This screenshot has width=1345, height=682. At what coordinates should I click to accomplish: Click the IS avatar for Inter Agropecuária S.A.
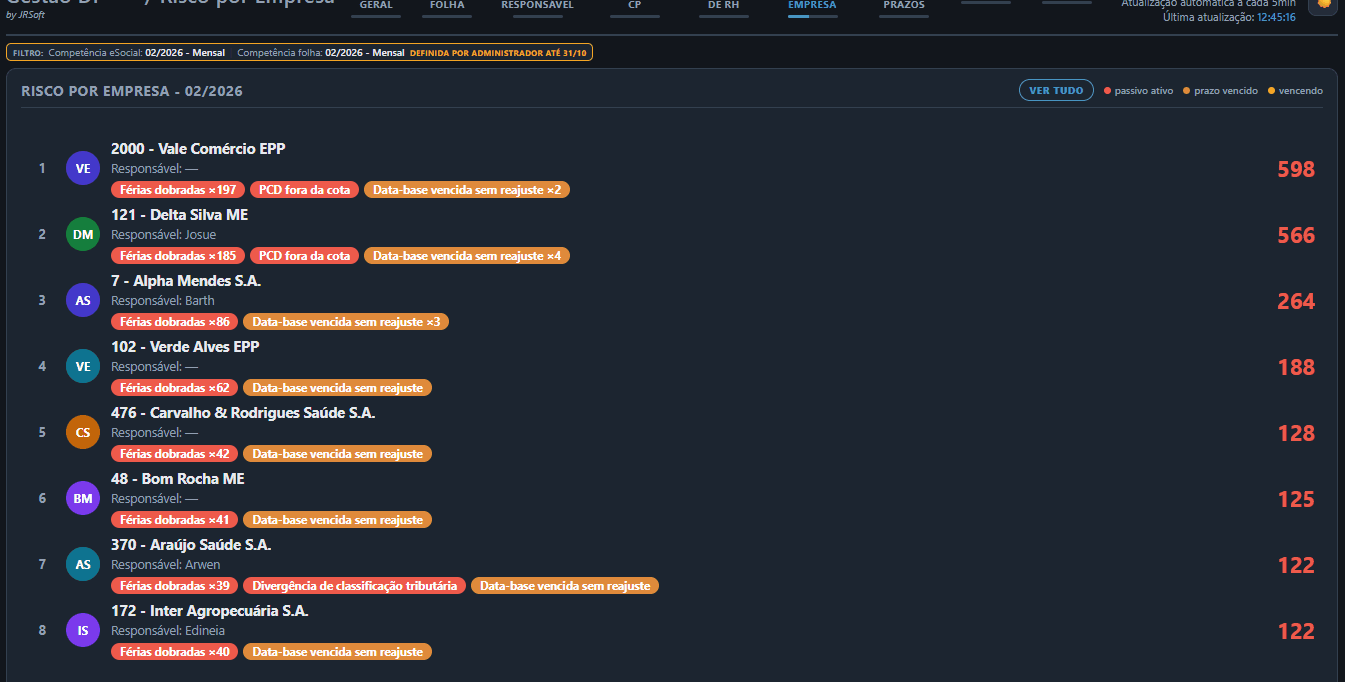pyautogui.click(x=83, y=630)
